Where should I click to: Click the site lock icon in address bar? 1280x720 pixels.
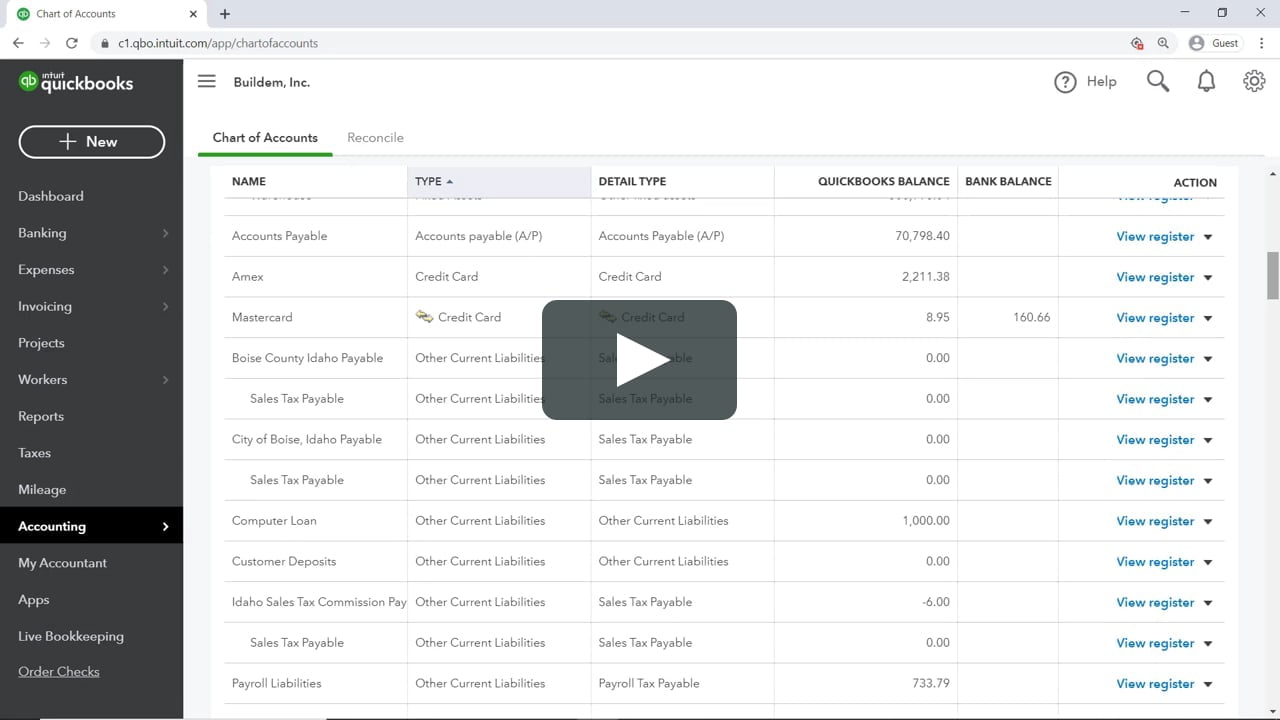click(x=104, y=43)
